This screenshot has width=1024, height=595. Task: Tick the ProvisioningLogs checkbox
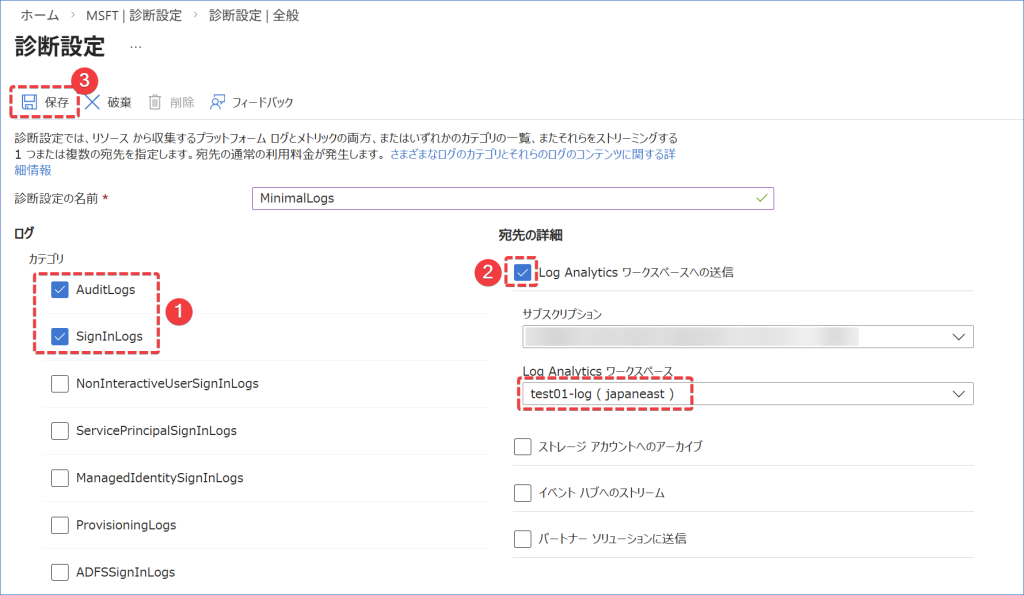59,525
